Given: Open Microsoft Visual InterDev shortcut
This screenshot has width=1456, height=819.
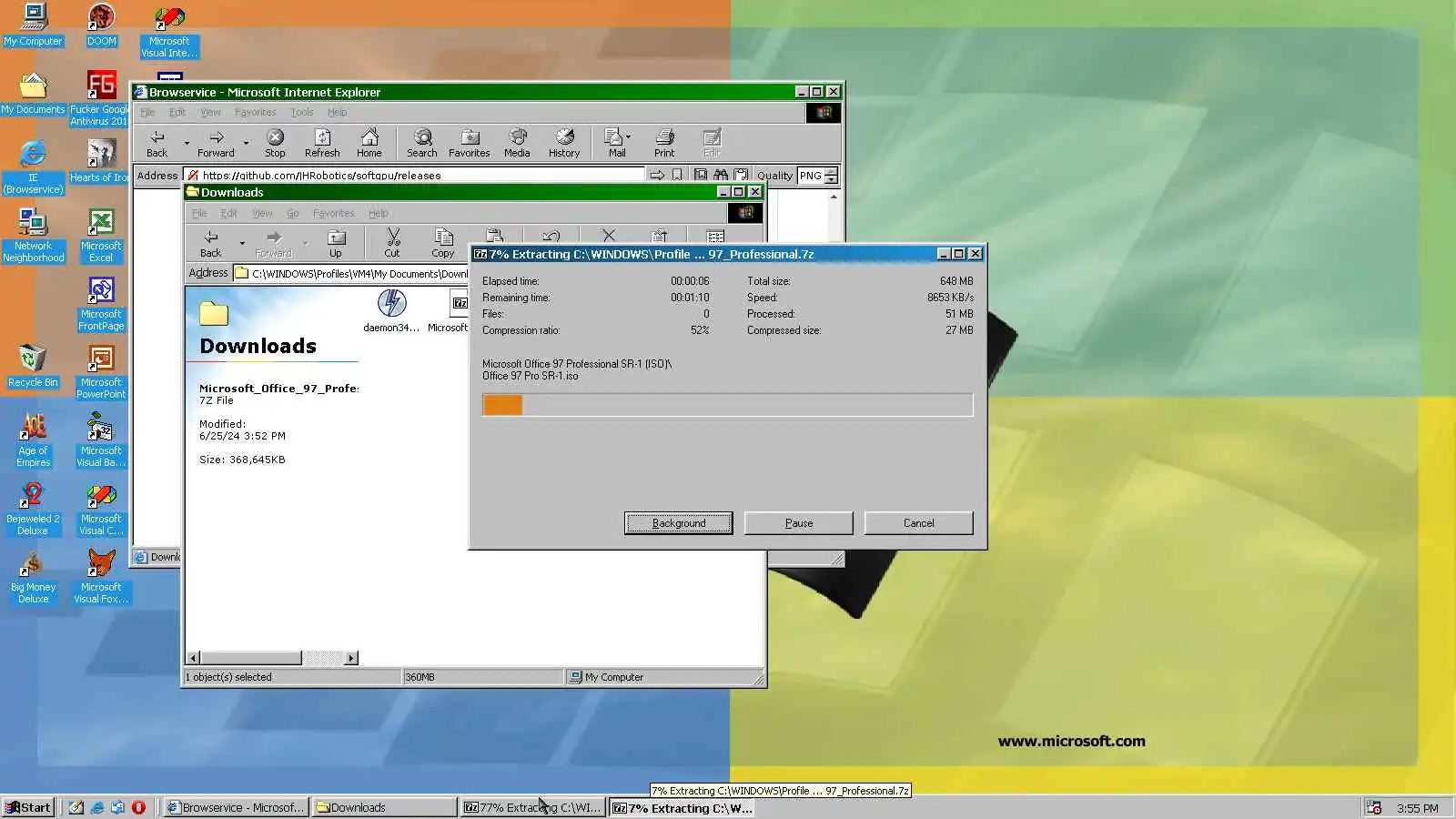Looking at the screenshot, I should (x=169, y=31).
